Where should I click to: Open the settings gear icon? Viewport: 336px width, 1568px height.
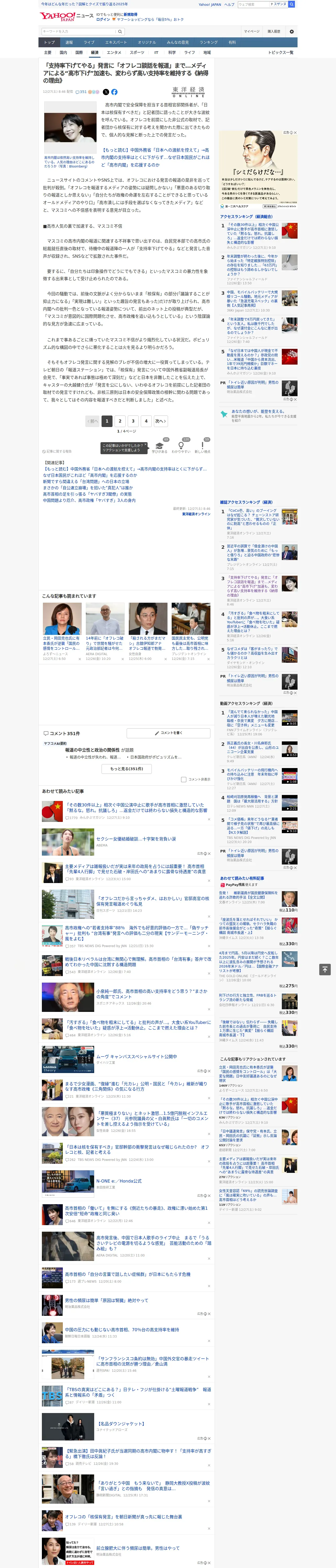292,32
